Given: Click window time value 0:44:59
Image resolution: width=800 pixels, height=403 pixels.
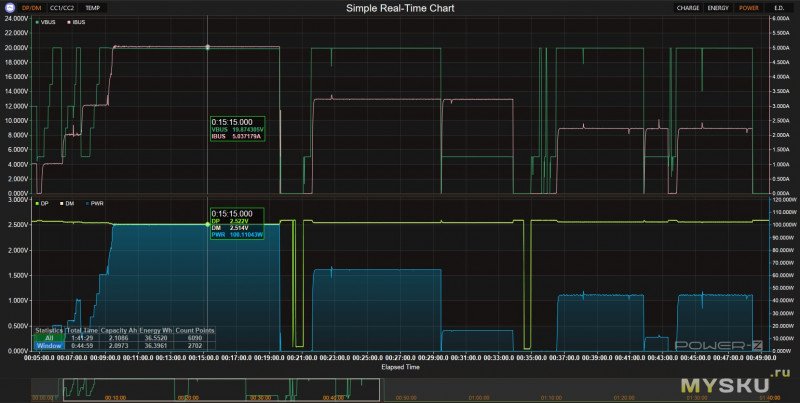Looking at the screenshot, I should tap(82, 346).
